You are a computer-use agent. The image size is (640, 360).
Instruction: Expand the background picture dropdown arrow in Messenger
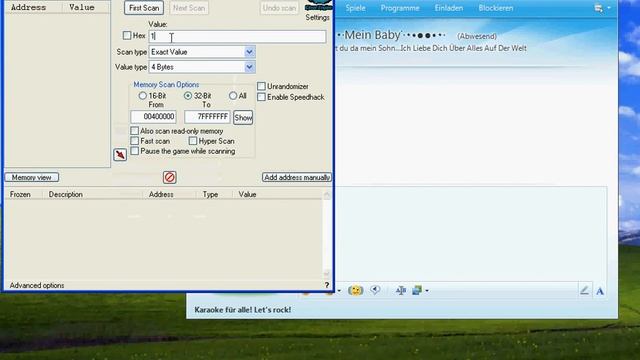(427, 291)
